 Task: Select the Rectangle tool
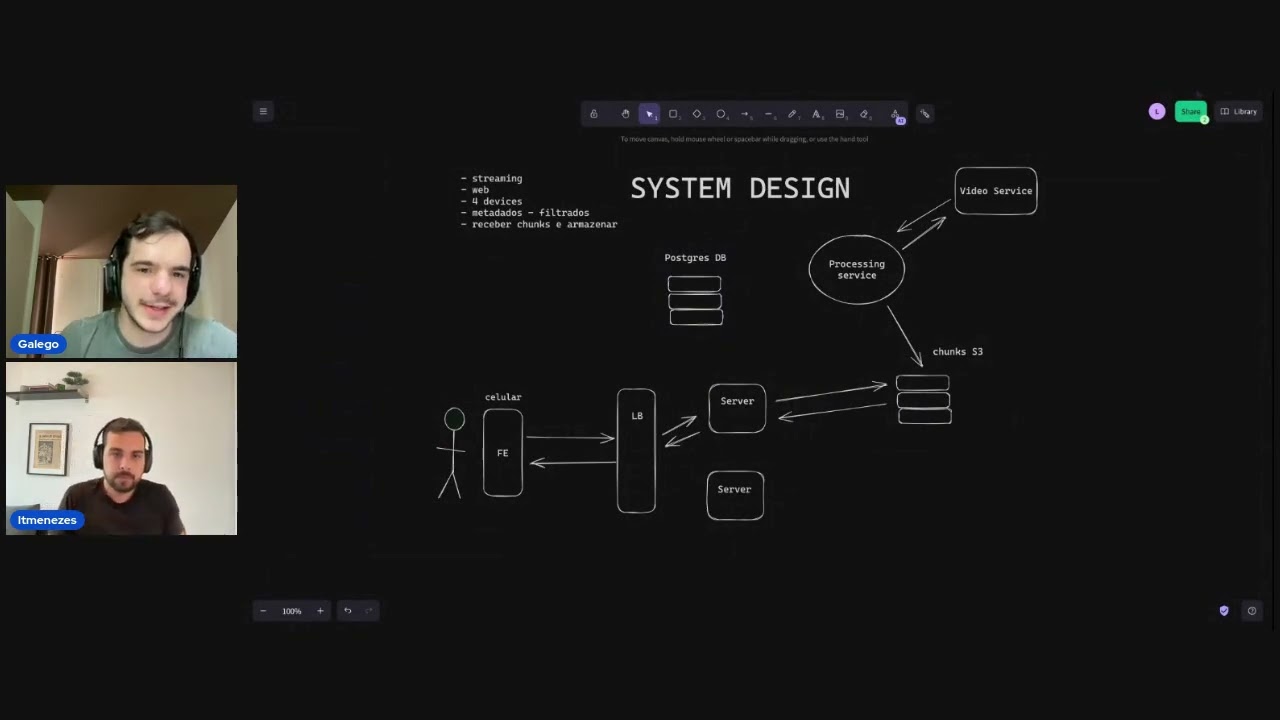673,114
